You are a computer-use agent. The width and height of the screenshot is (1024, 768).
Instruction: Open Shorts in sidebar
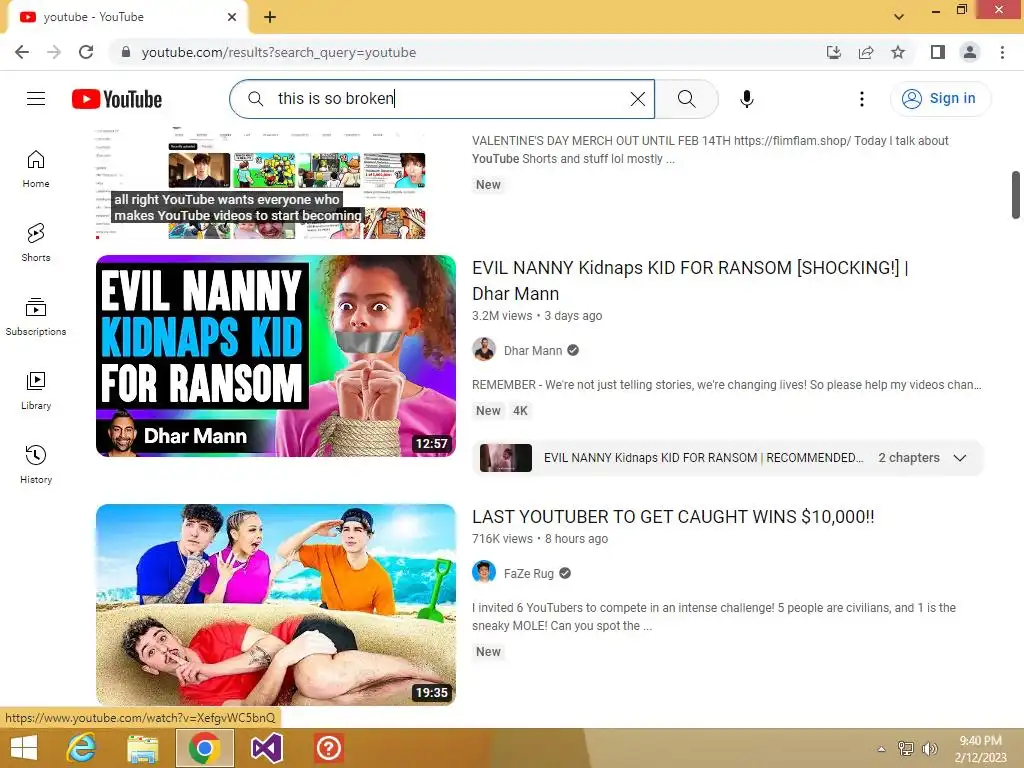36,243
